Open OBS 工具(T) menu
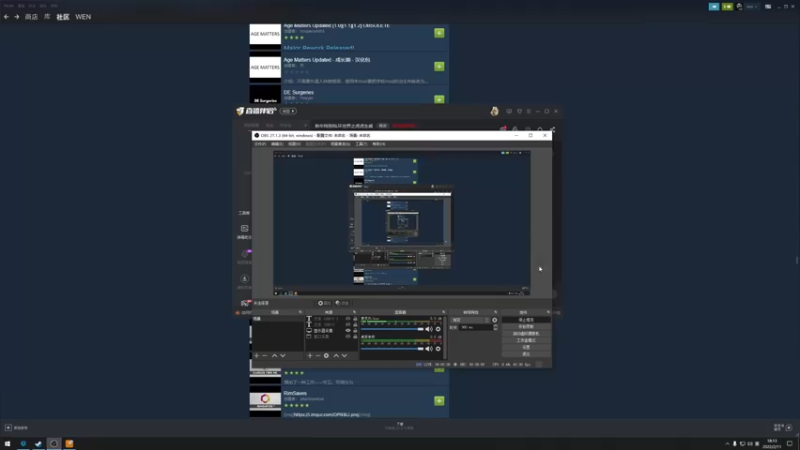The height and width of the screenshot is (450, 800). point(361,144)
